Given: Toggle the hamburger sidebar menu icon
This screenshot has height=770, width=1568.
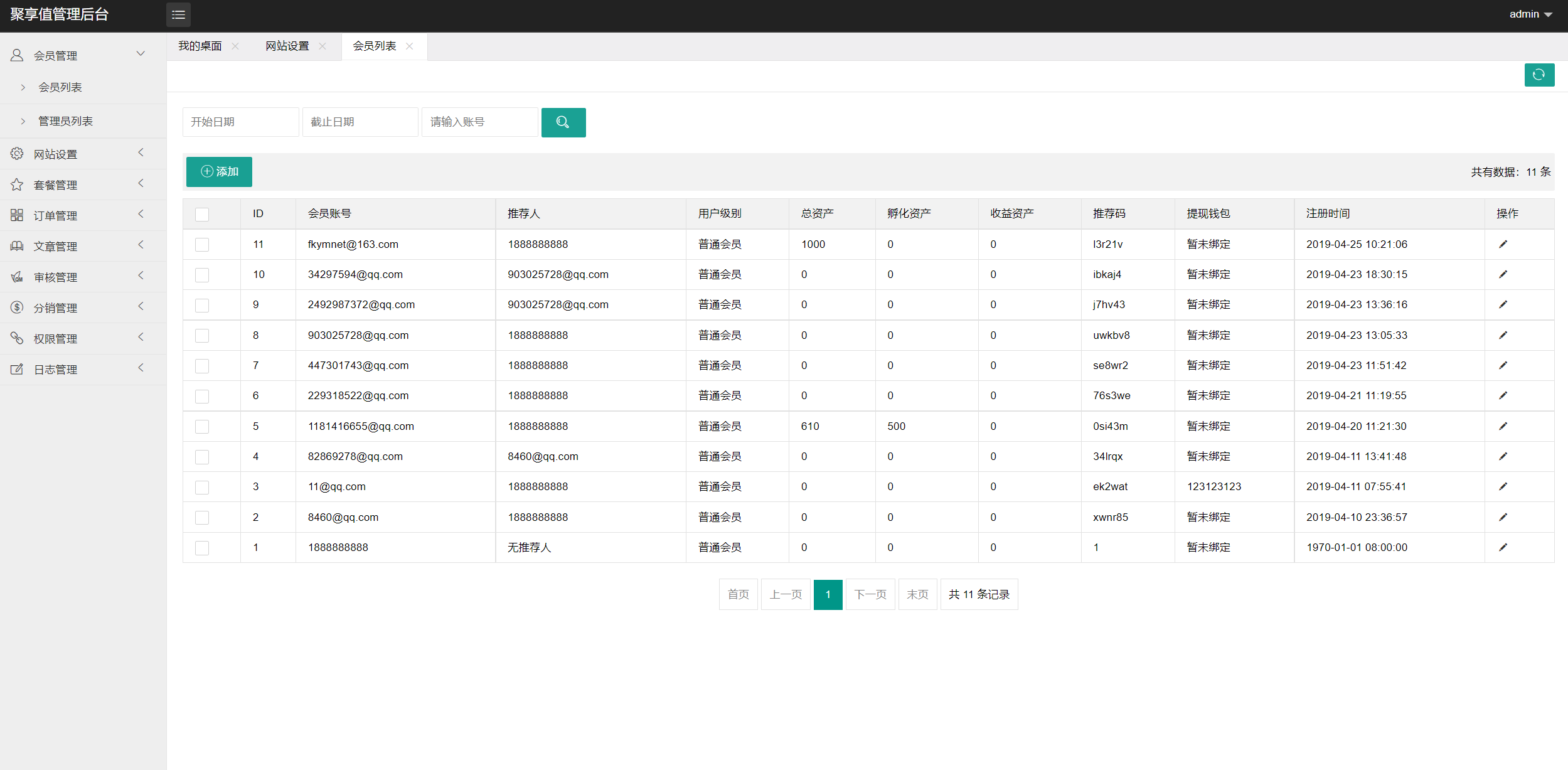Looking at the screenshot, I should click(178, 14).
